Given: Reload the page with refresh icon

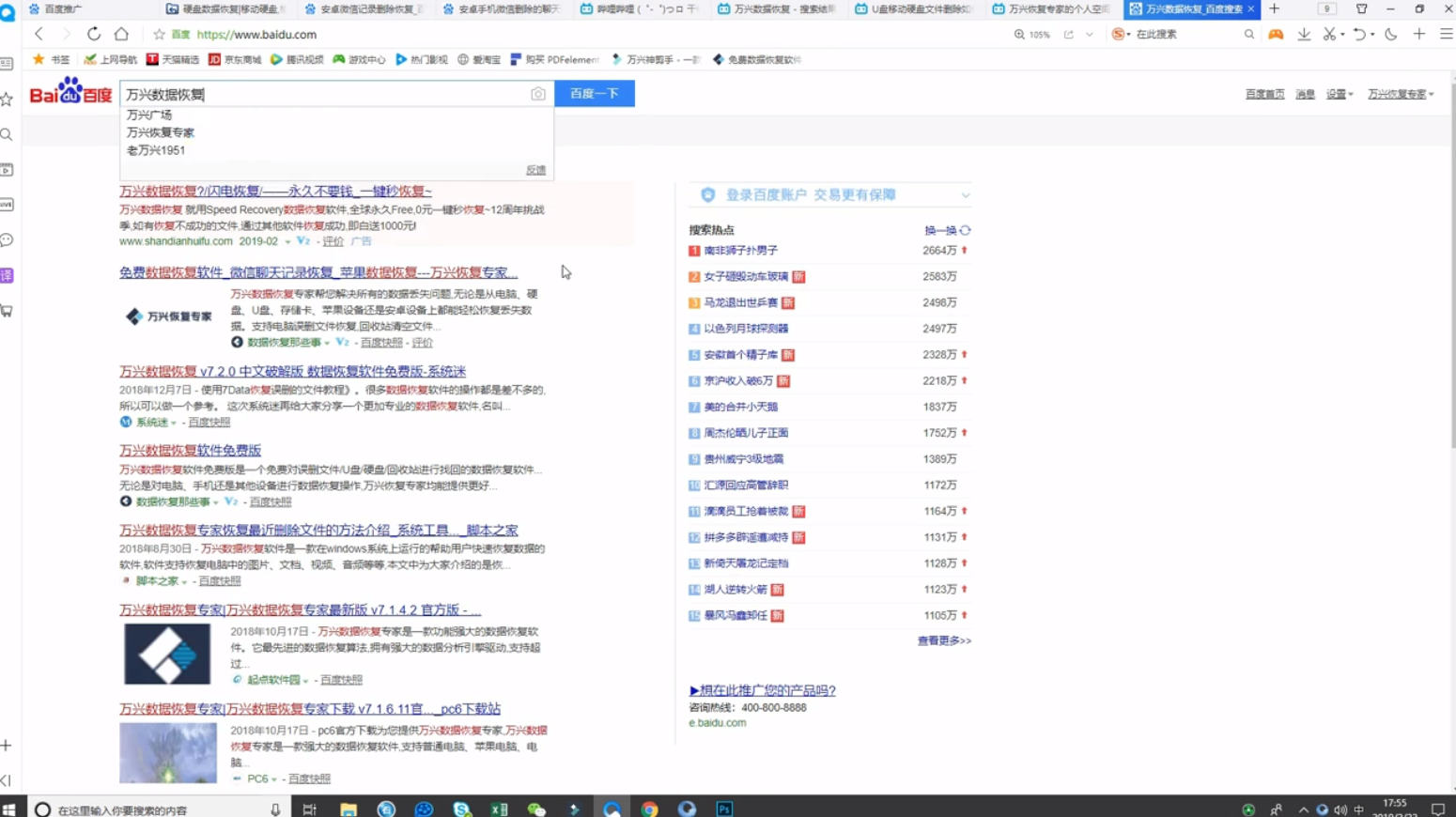Looking at the screenshot, I should tap(94, 34).
